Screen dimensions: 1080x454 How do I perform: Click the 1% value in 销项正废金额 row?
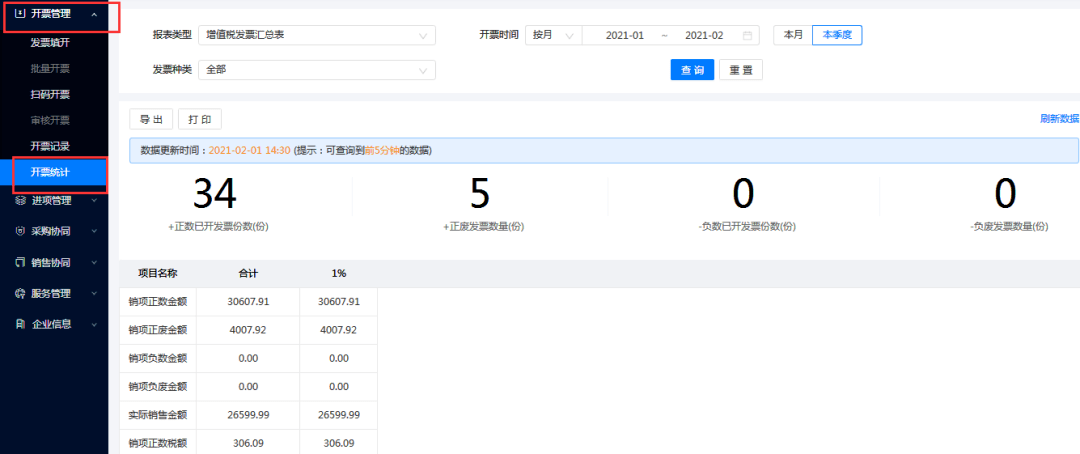pyautogui.click(x=339, y=330)
